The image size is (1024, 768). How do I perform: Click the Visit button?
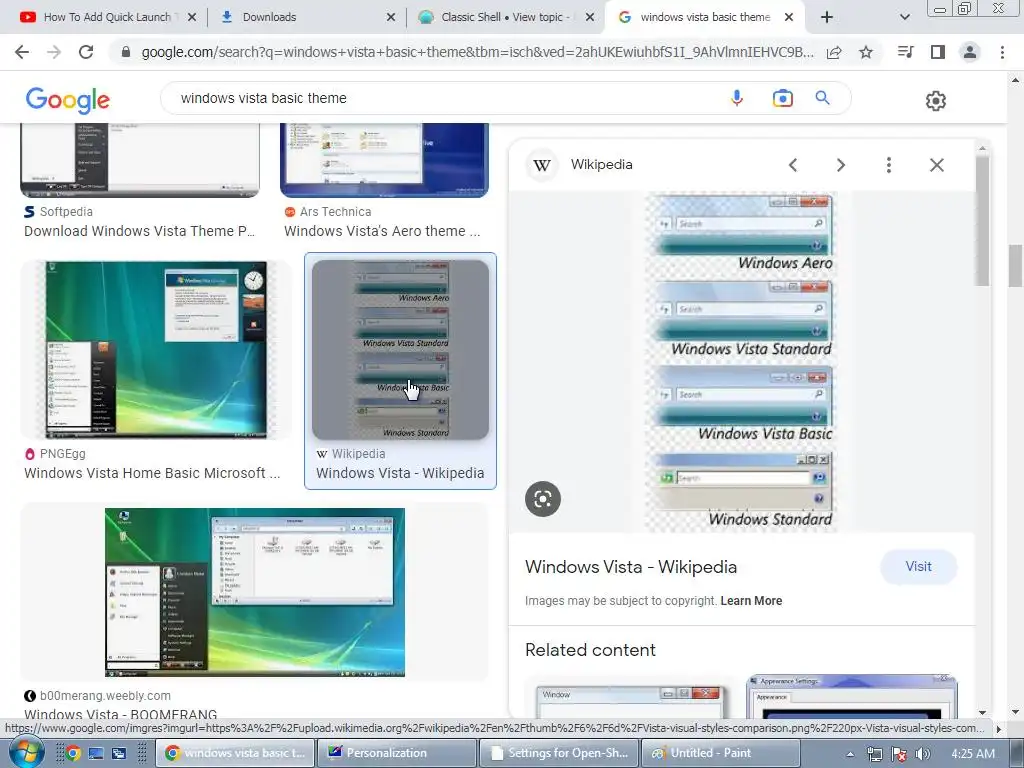[918, 567]
